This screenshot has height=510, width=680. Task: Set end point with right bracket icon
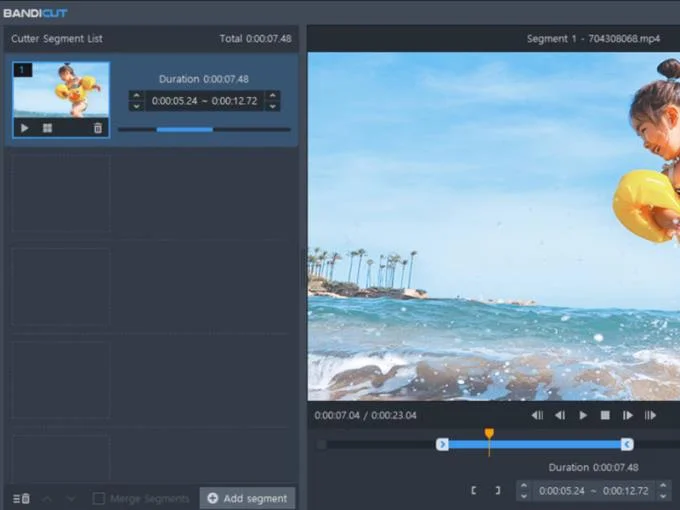pos(498,490)
